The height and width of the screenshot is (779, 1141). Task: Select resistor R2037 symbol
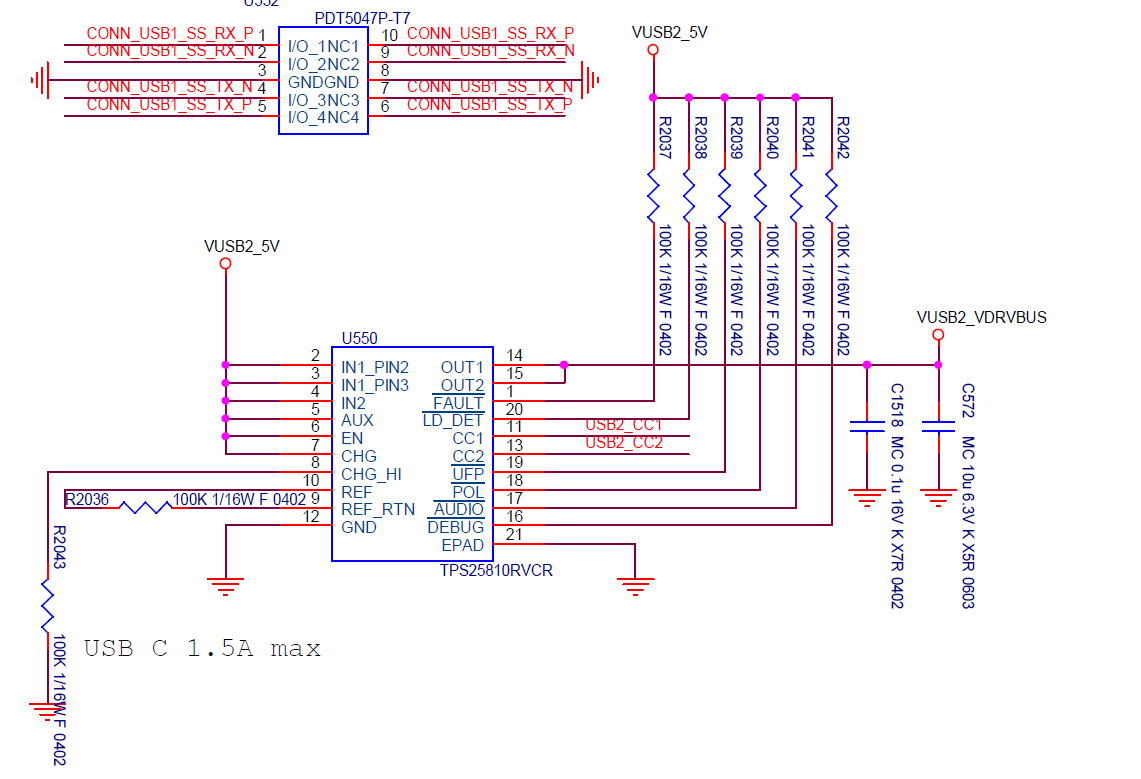pyautogui.click(x=653, y=196)
